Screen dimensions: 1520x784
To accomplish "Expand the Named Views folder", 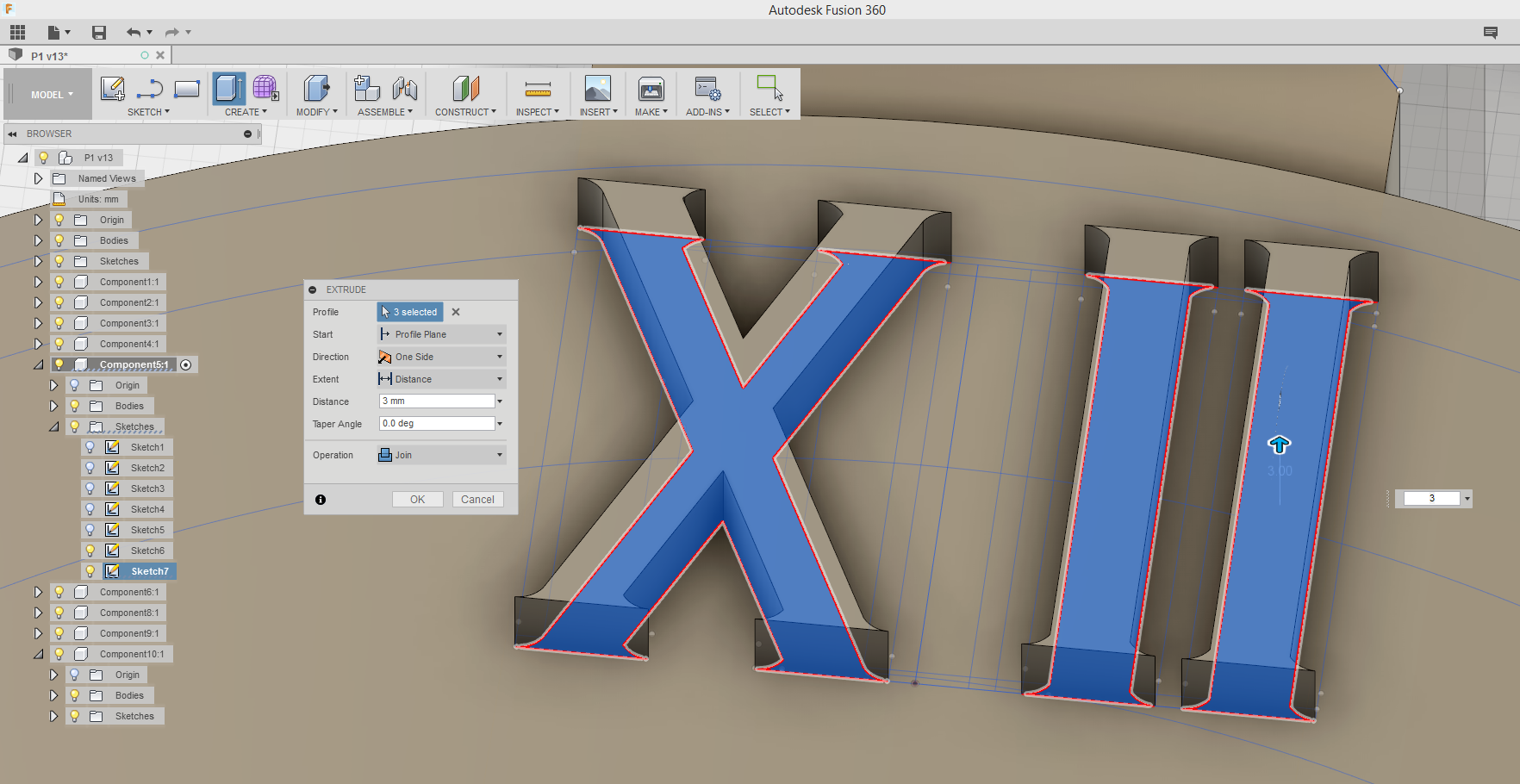I will (x=38, y=178).
